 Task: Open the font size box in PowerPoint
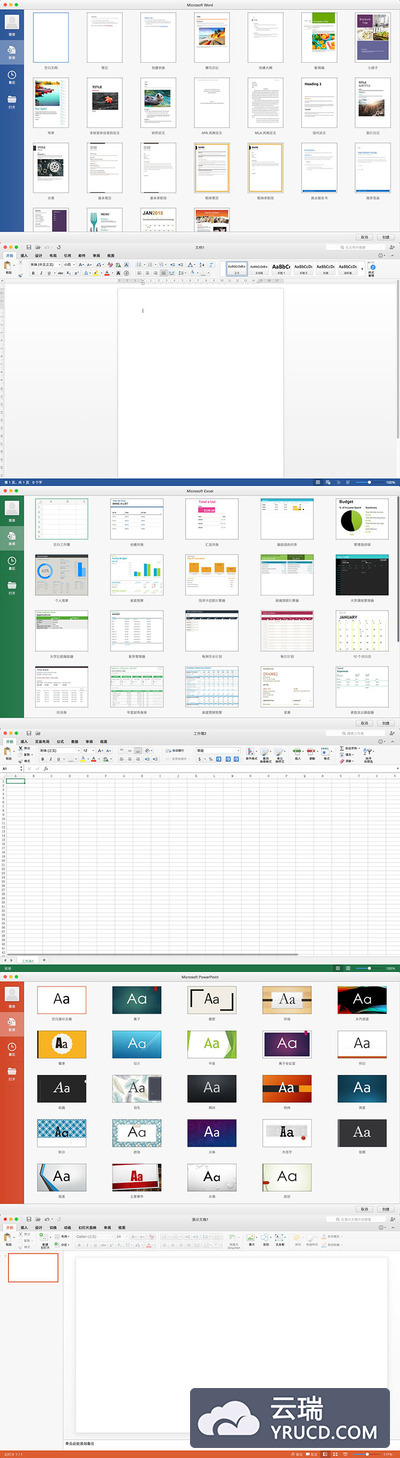tap(122, 1236)
